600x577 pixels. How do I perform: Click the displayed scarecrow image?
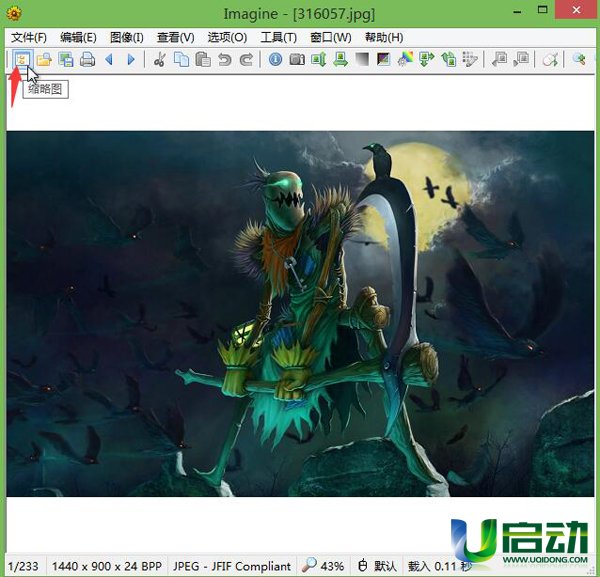coord(300,314)
